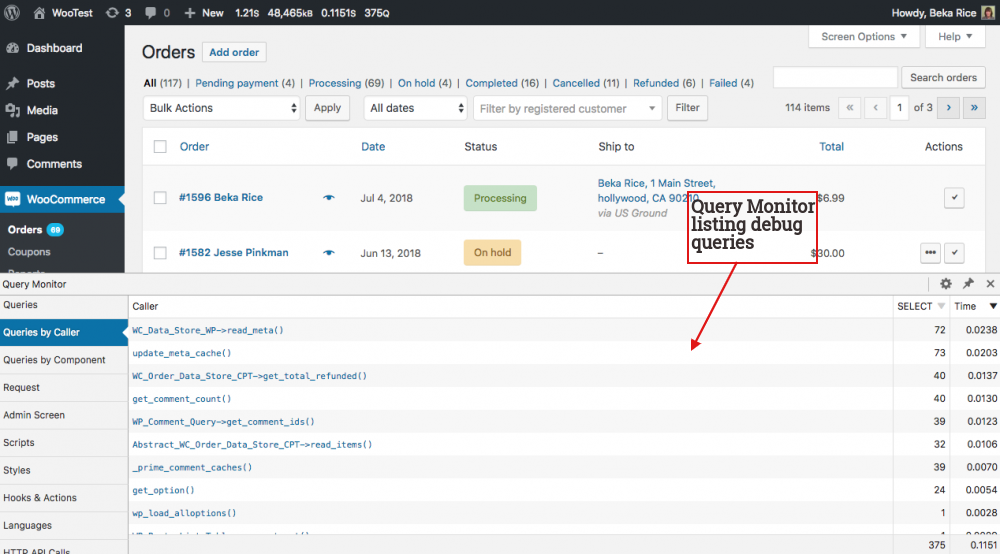This screenshot has width=1000, height=554.
Task: Open Query Monitor settings gear
Action: pyautogui.click(x=946, y=284)
